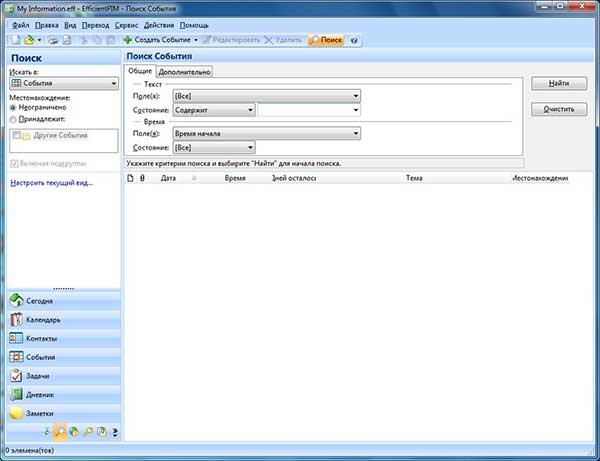Viewport: 600px width, 461px height.
Task: Open the Время начала field dropdown
Action: tap(267, 134)
